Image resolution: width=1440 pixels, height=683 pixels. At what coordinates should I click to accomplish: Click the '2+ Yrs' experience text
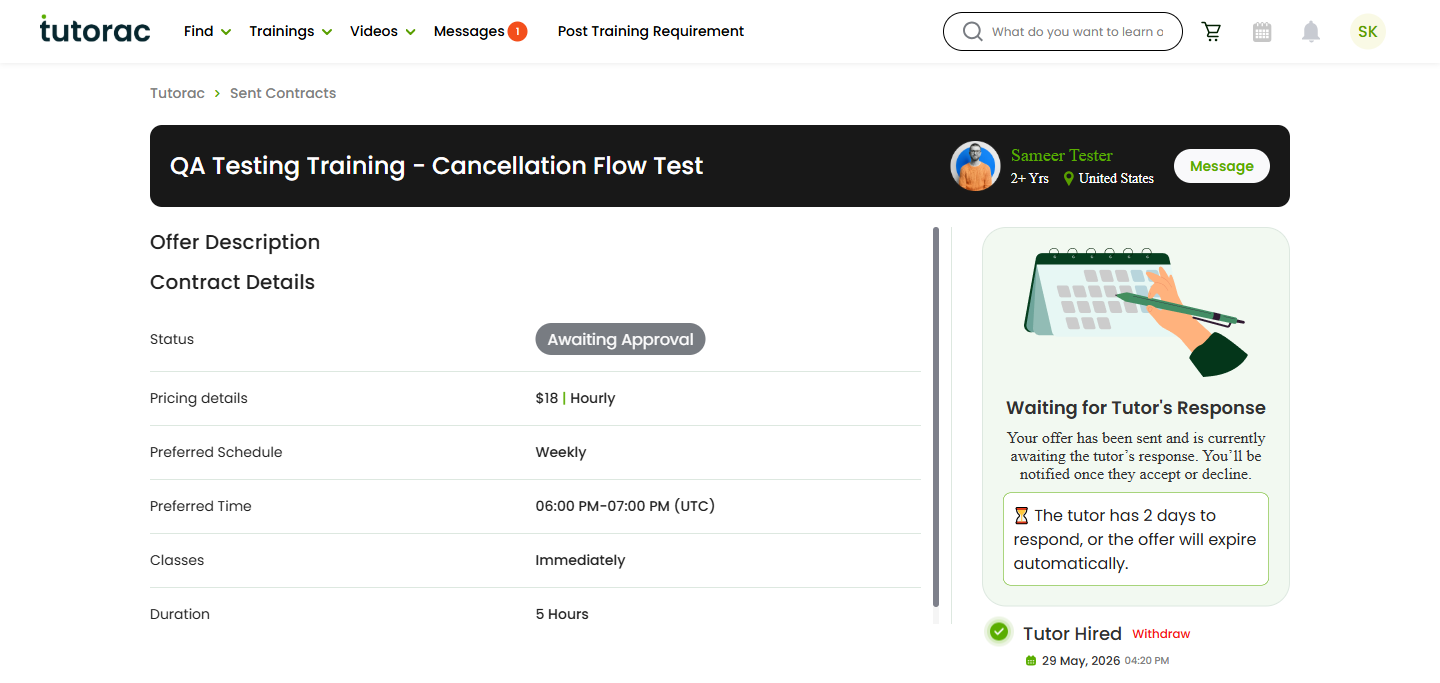1030,178
